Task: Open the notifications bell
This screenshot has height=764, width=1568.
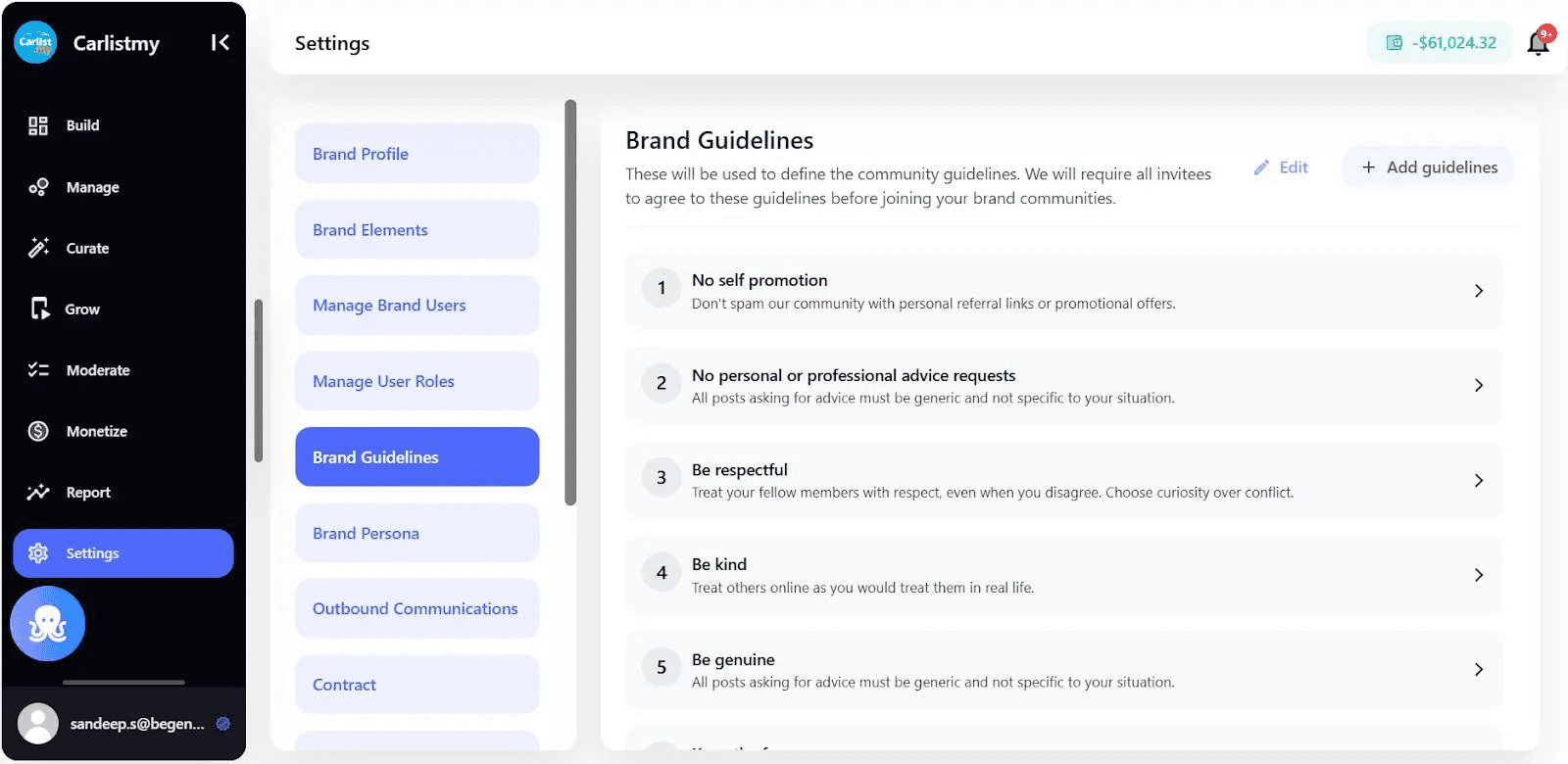Action: coord(1539,42)
